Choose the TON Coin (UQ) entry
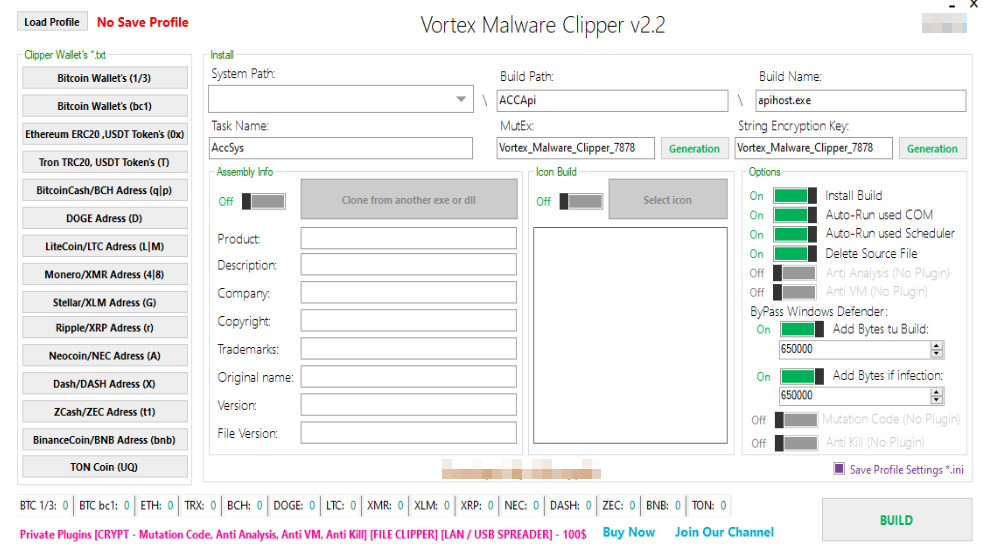This screenshot has height=544, width=985. pyautogui.click(x=105, y=467)
